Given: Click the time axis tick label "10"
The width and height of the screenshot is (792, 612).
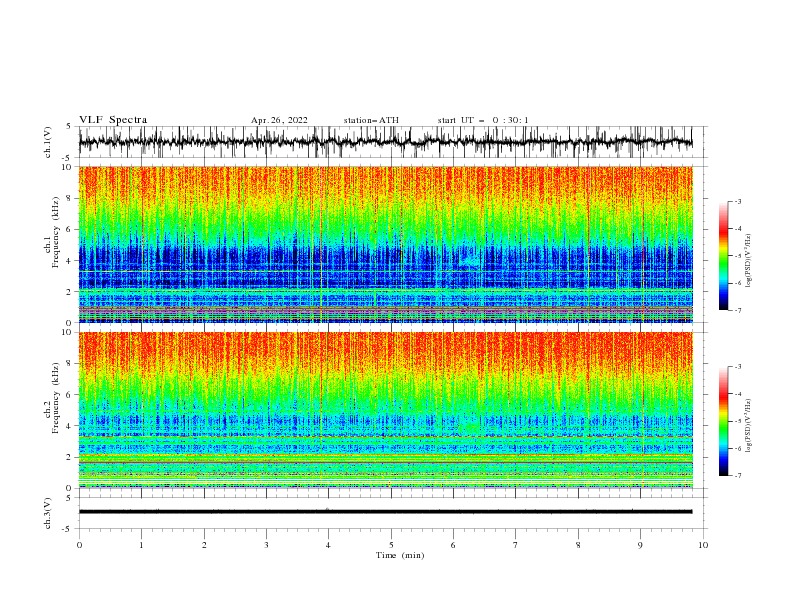Looking at the screenshot, I should point(703,545).
